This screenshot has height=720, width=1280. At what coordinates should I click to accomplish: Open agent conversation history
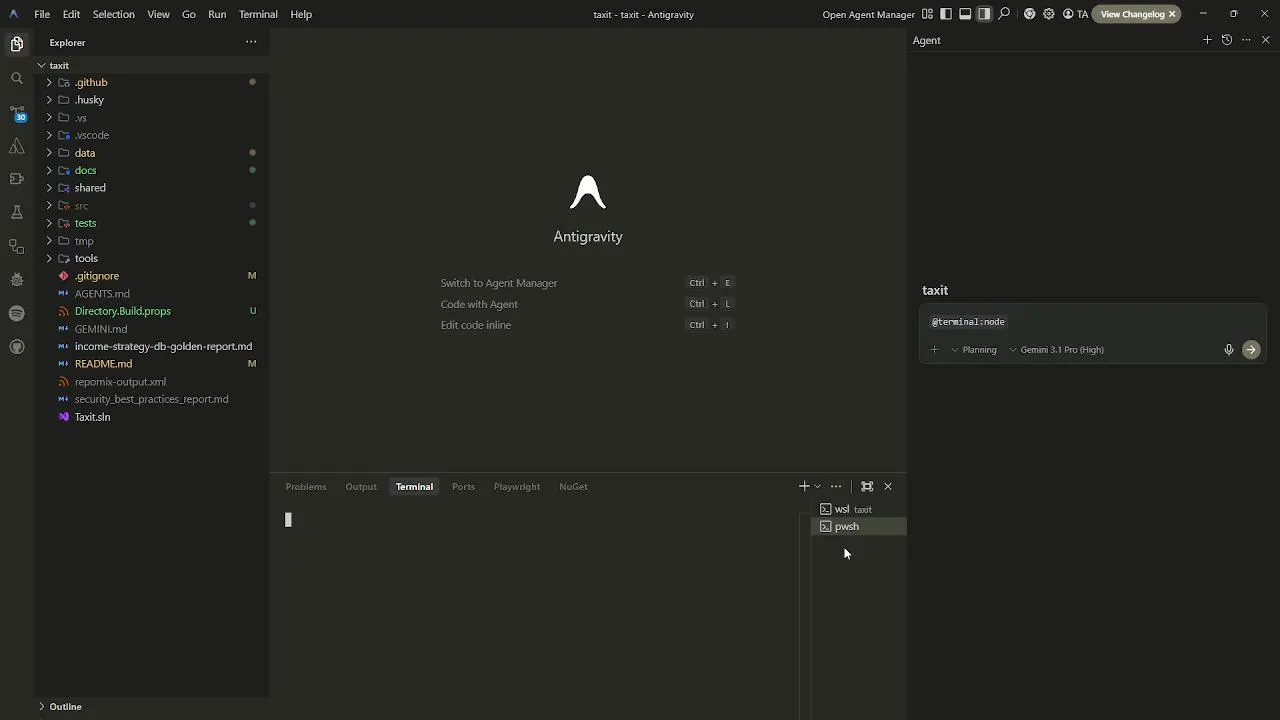tap(1227, 40)
